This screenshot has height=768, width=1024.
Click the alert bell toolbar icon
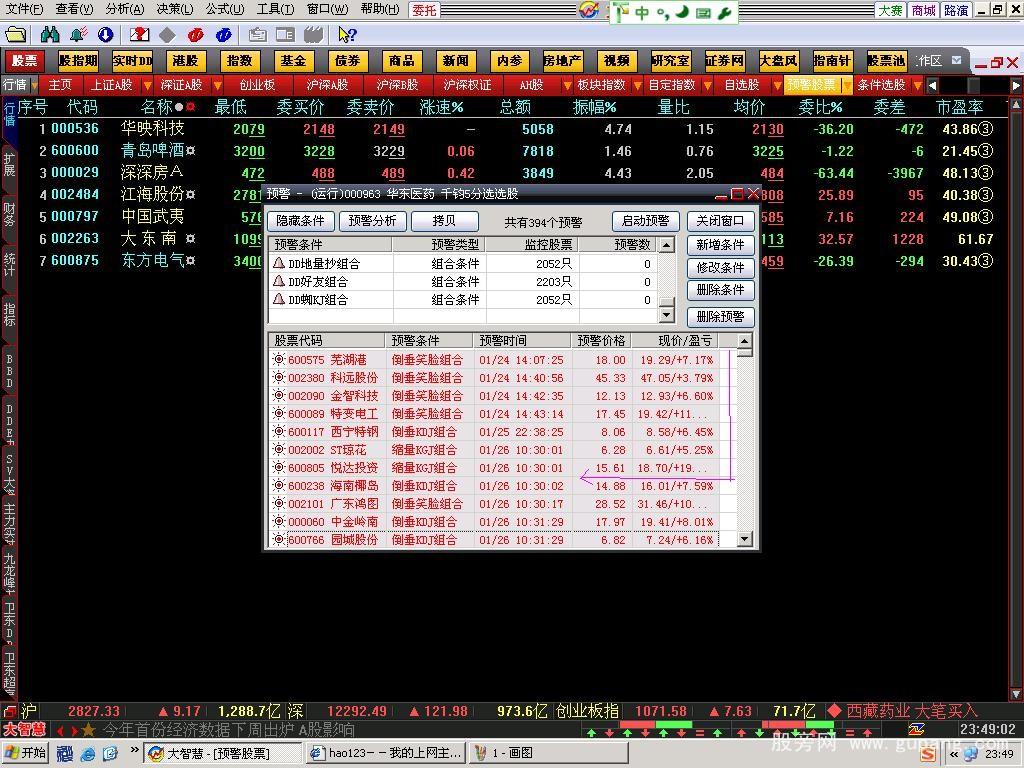[78, 35]
